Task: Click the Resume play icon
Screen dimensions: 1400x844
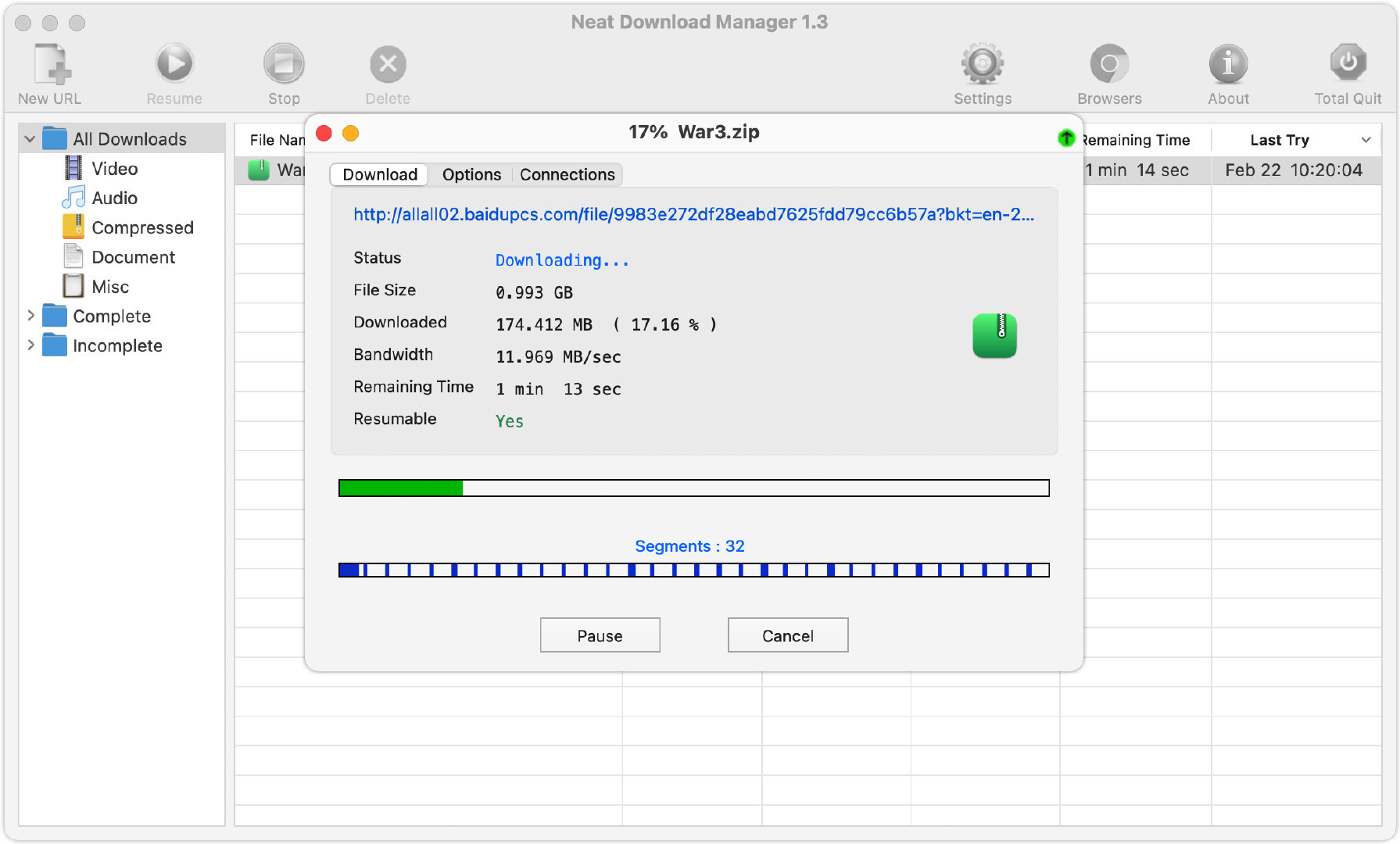Action: (x=174, y=63)
